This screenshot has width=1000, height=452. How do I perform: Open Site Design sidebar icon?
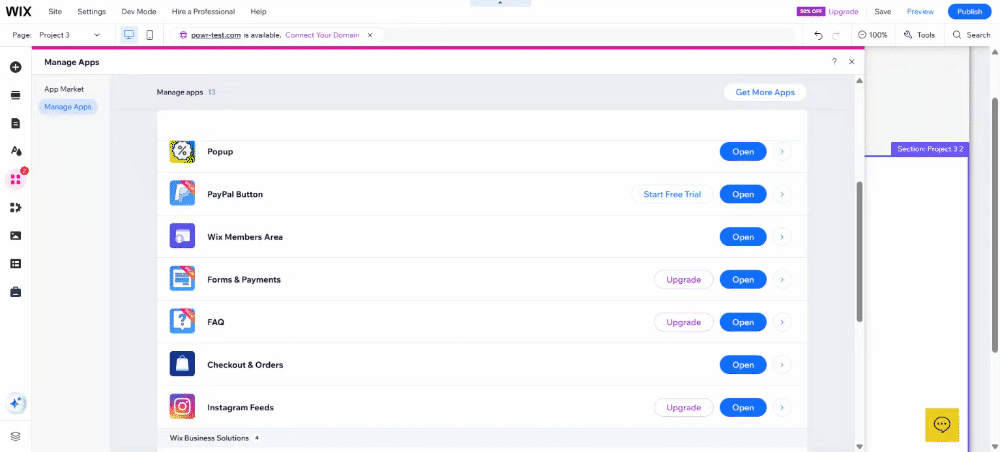[x=15, y=151]
